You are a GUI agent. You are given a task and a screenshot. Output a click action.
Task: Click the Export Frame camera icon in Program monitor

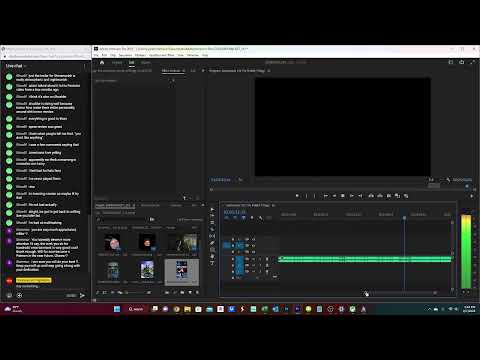pyautogui.click(x=389, y=196)
